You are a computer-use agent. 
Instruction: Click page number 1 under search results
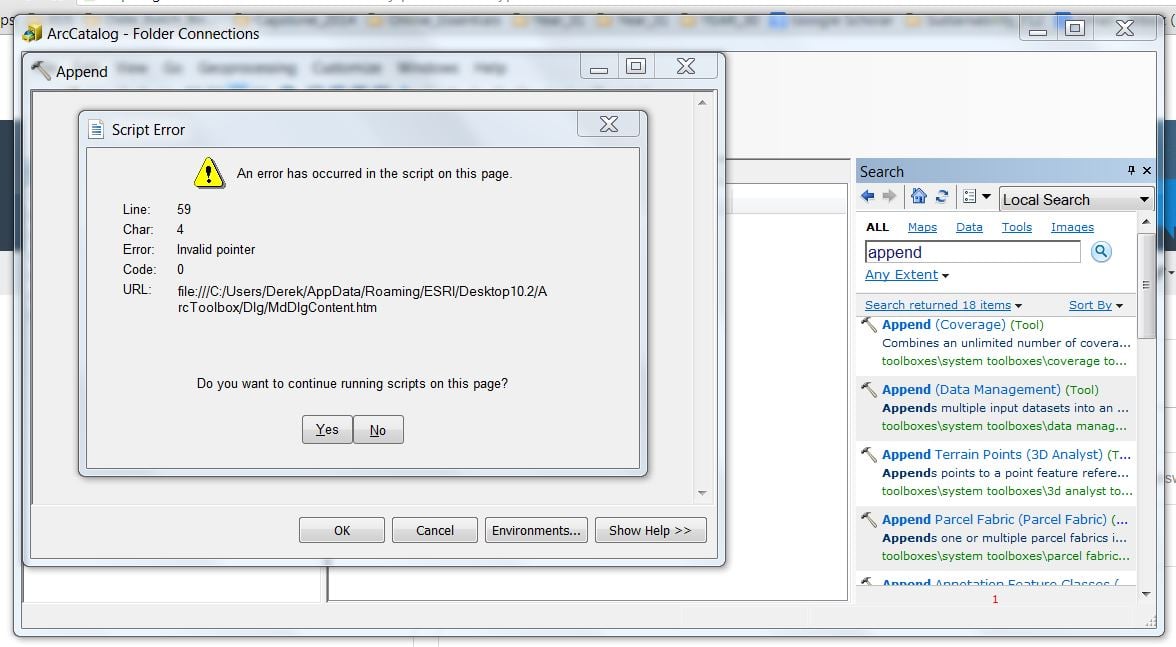[995, 599]
